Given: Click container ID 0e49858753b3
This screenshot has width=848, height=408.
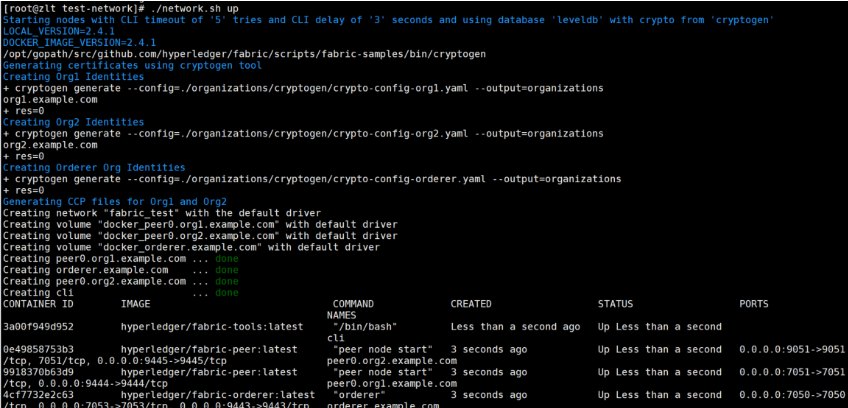Looking at the screenshot, I should [38, 350].
